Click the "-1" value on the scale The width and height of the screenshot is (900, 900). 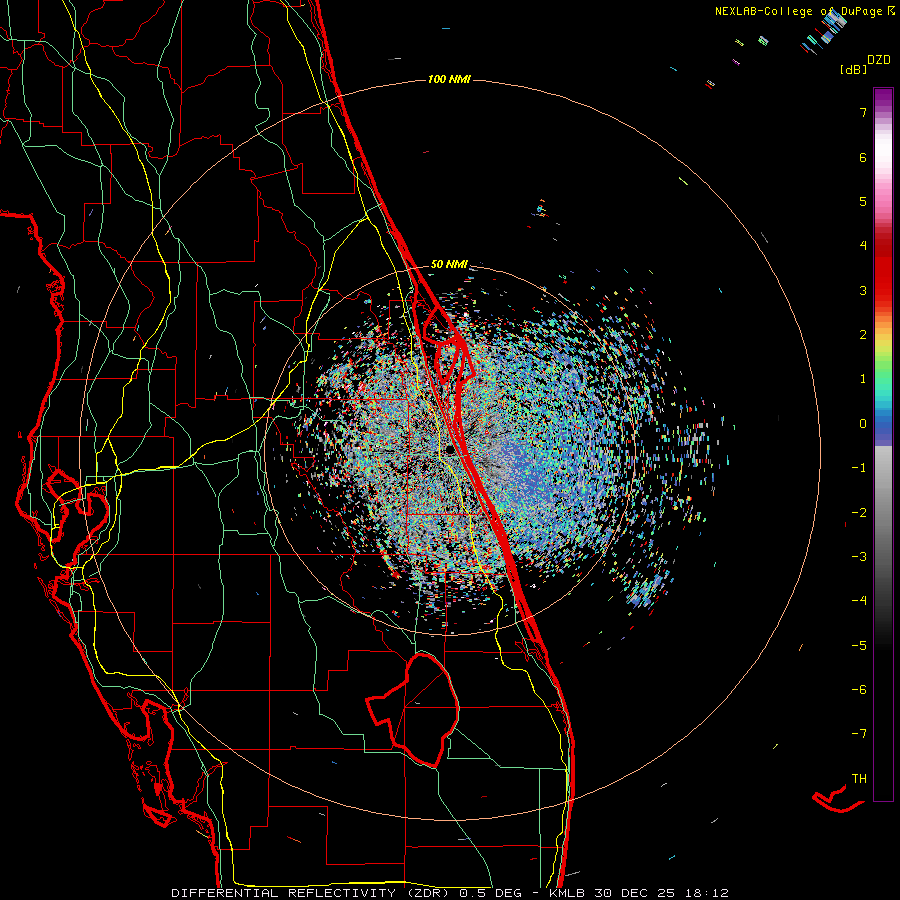click(859, 468)
